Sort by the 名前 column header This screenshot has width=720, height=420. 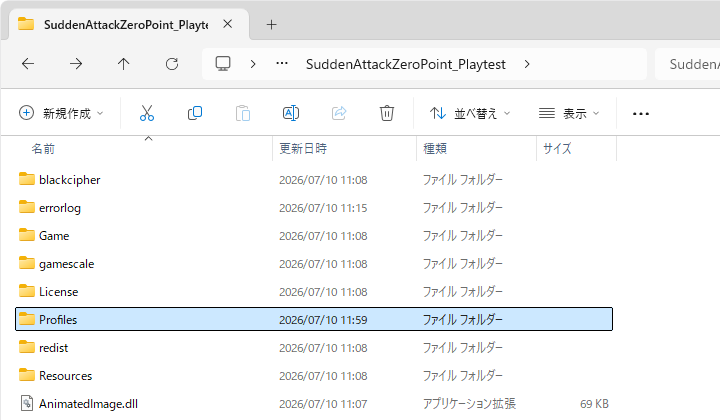pyautogui.click(x=43, y=149)
